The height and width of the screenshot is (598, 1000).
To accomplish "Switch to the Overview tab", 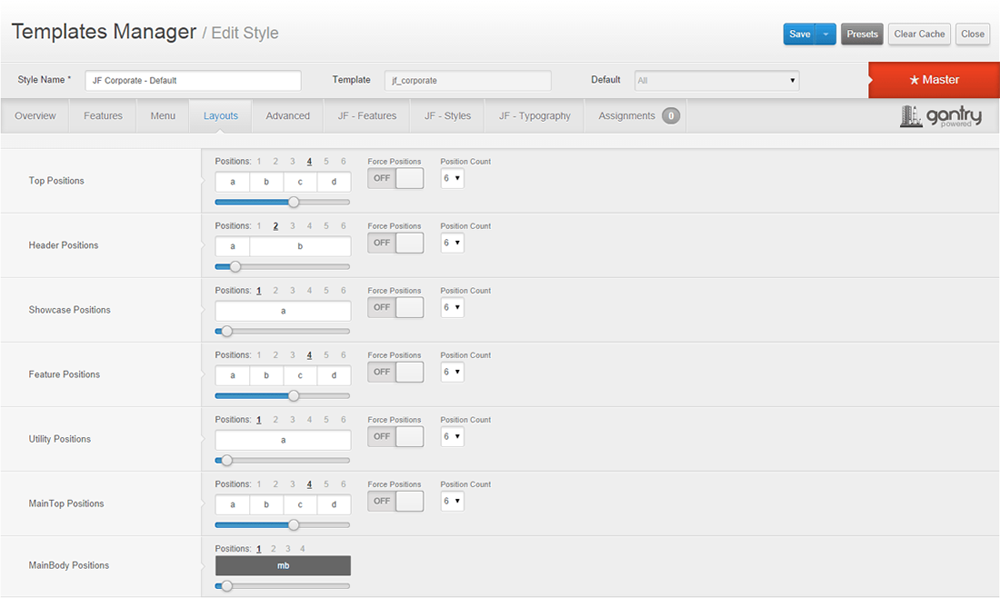I will click(x=35, y=116).
